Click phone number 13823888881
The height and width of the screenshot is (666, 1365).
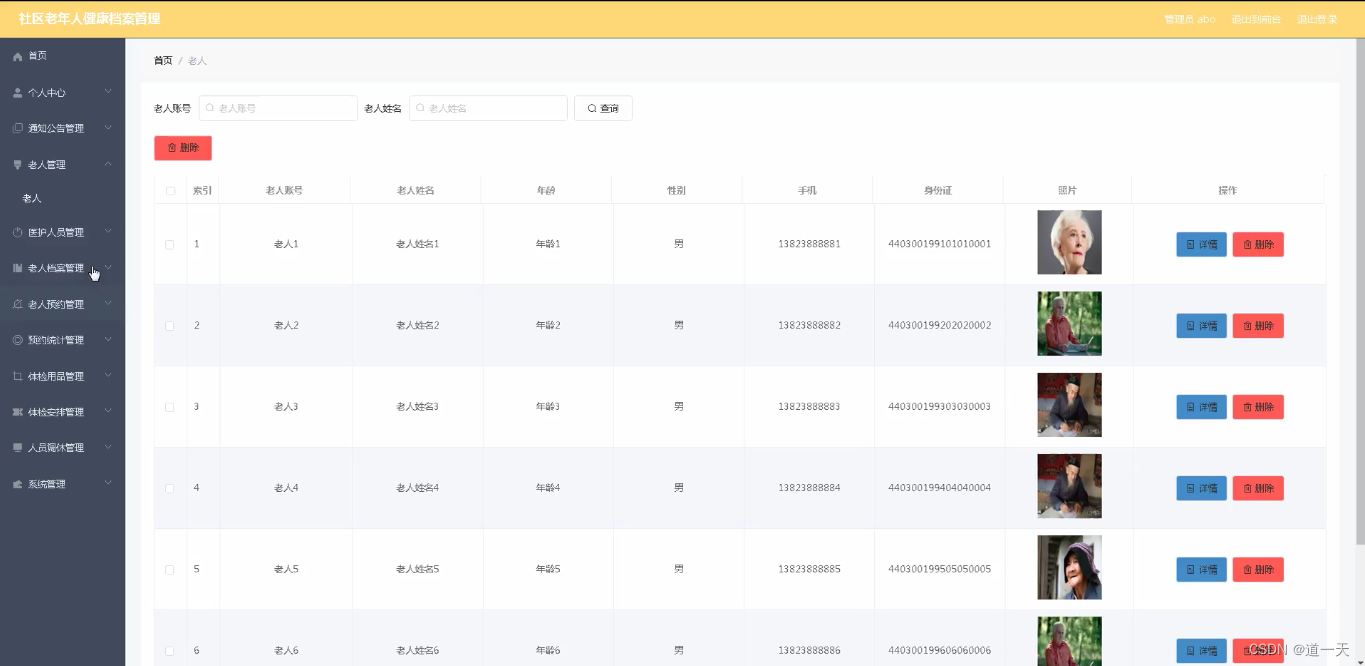[809, 244]
